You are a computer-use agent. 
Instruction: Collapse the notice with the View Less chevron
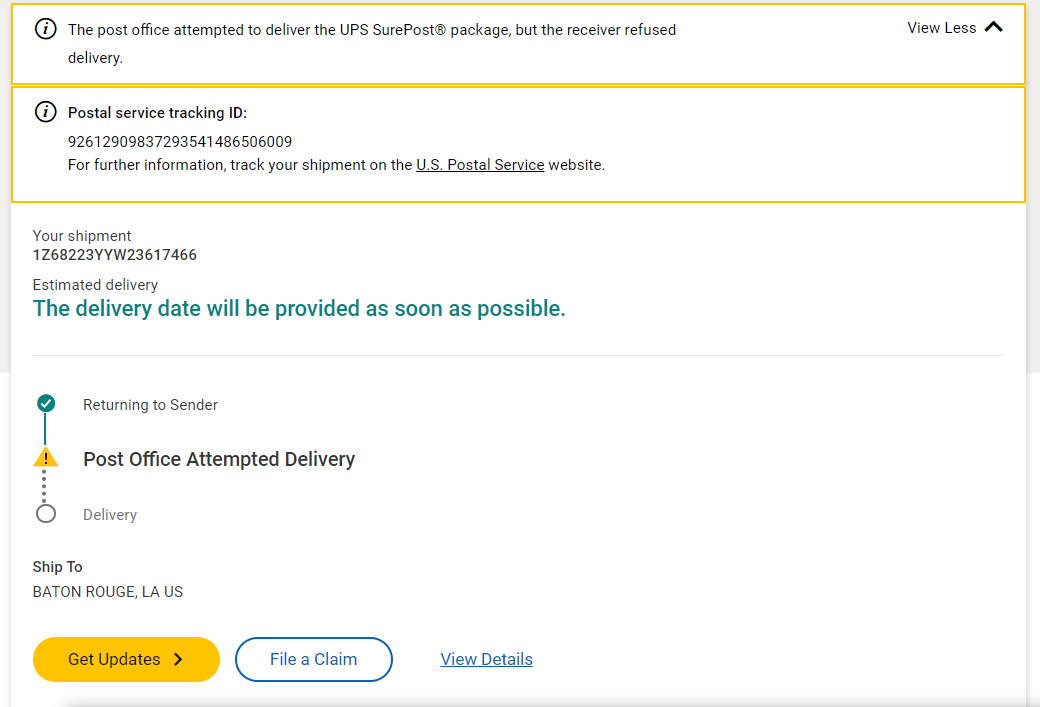tap(993, 28)
